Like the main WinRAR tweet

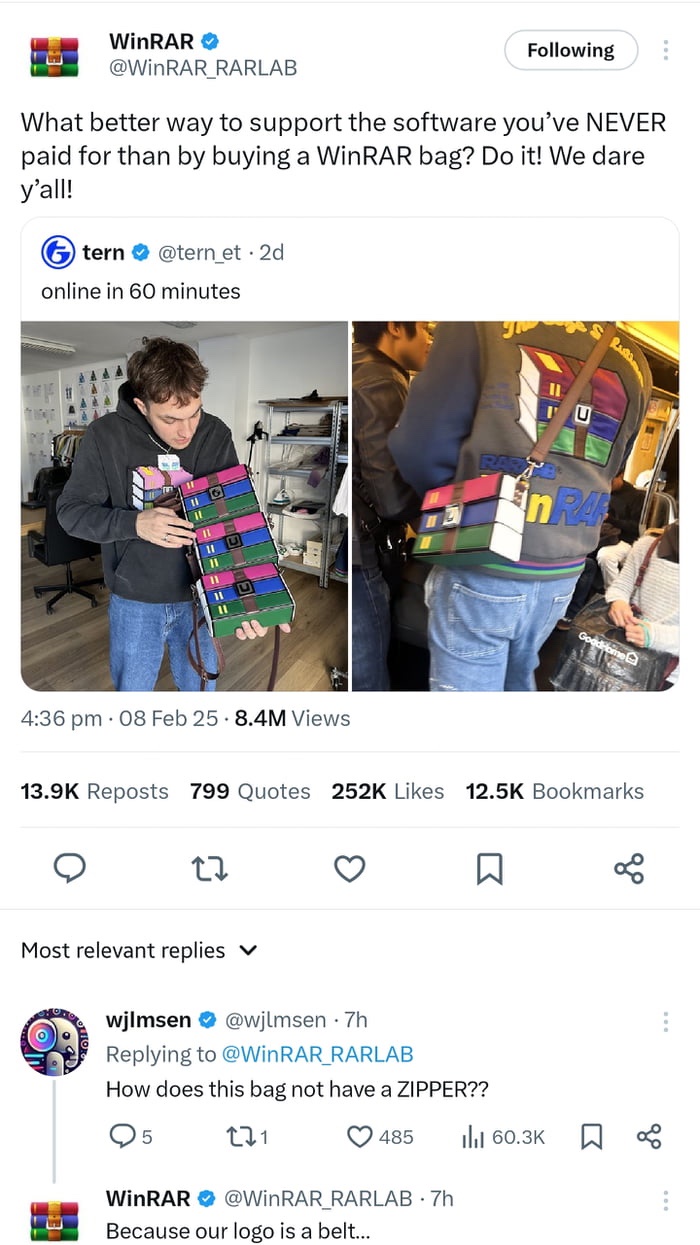(x=349, y=869)
